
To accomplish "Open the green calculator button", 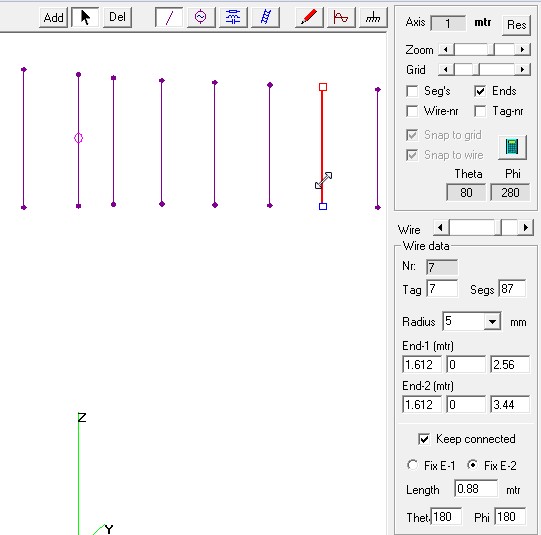I will [x=512, y=147].
